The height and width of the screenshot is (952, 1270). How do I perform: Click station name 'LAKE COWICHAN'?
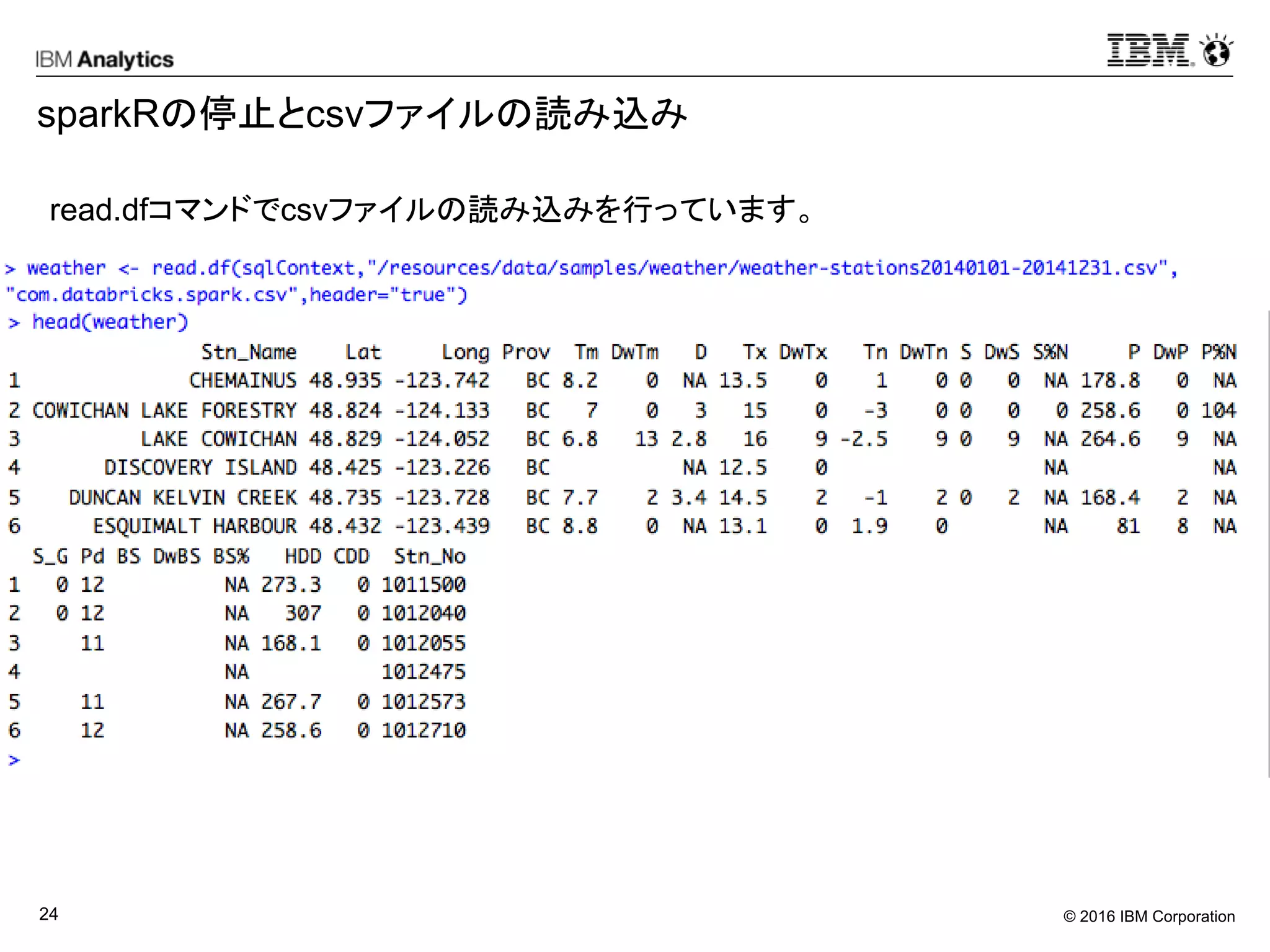[218, 439]
